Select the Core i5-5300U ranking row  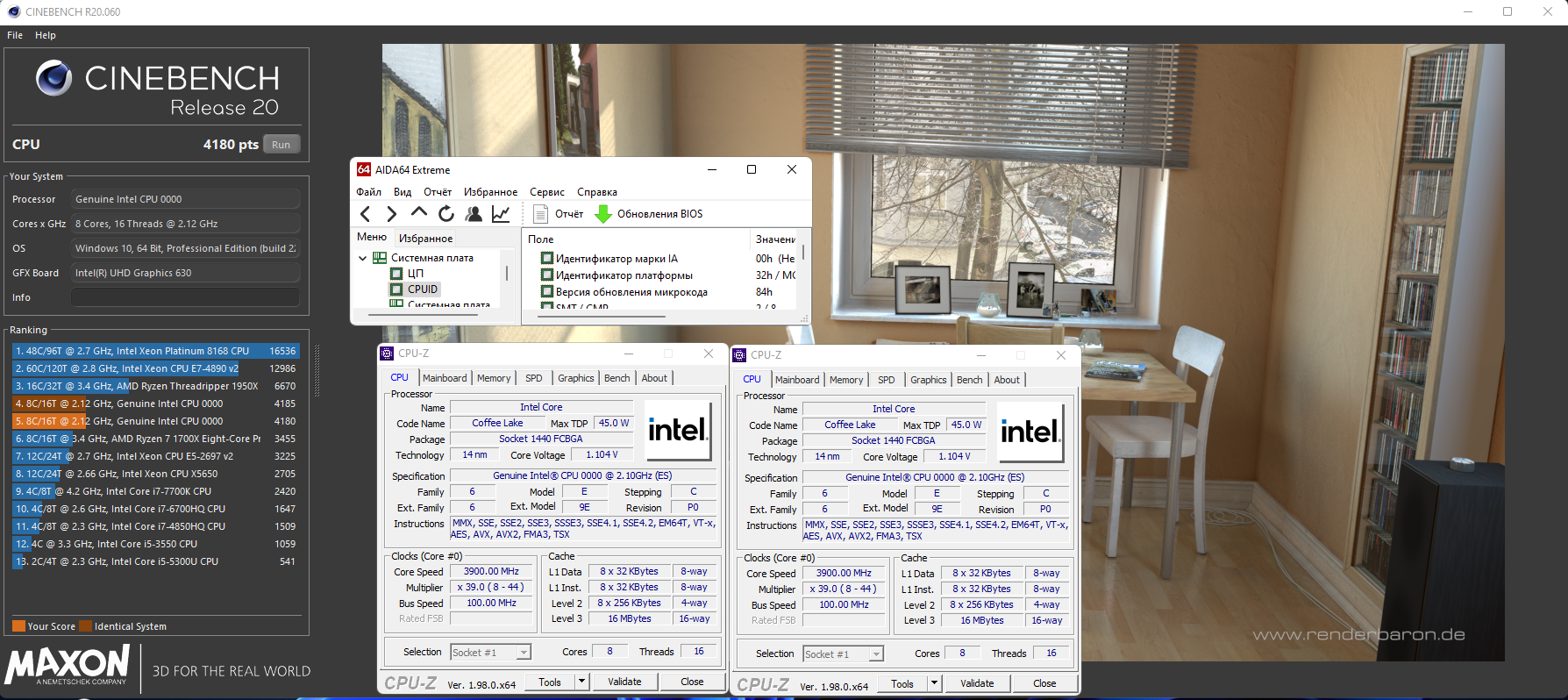tap(155, 561)
